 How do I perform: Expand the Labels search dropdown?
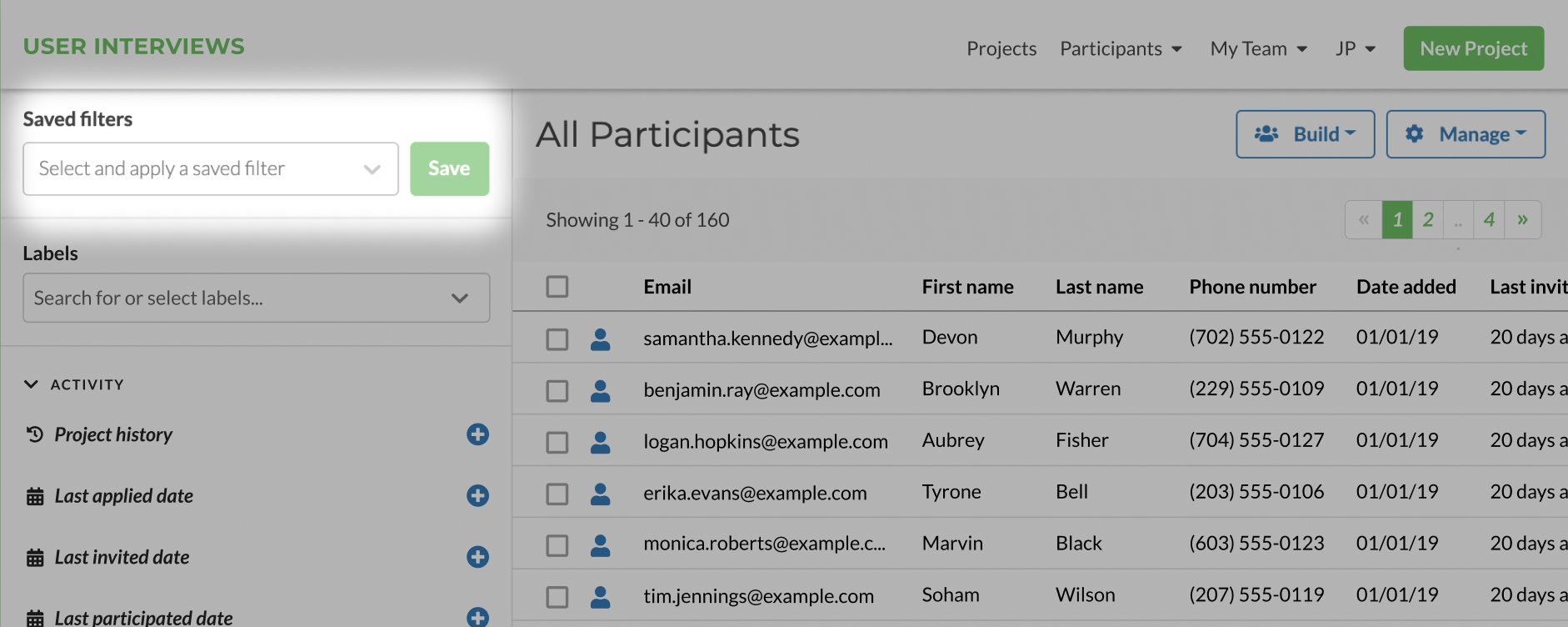[x=256, y=298]
